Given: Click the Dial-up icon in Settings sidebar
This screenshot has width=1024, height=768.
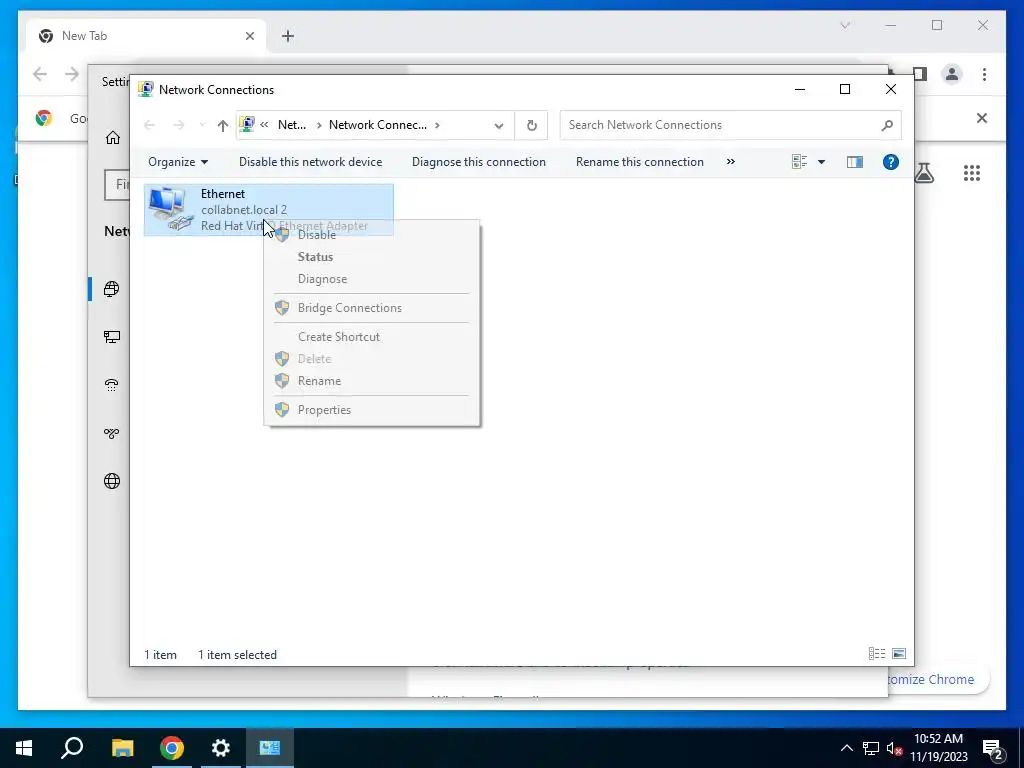Looking at the screenshot, I should 112,385.
